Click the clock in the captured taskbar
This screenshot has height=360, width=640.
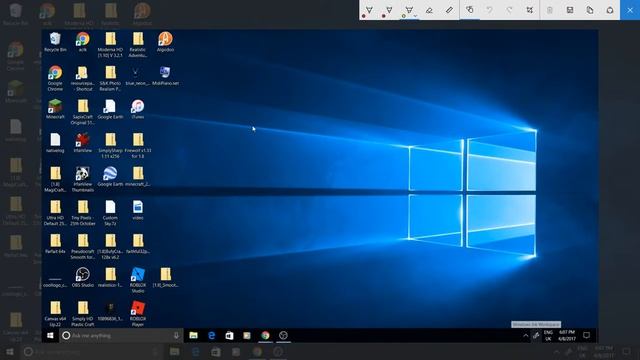point(567,336)
